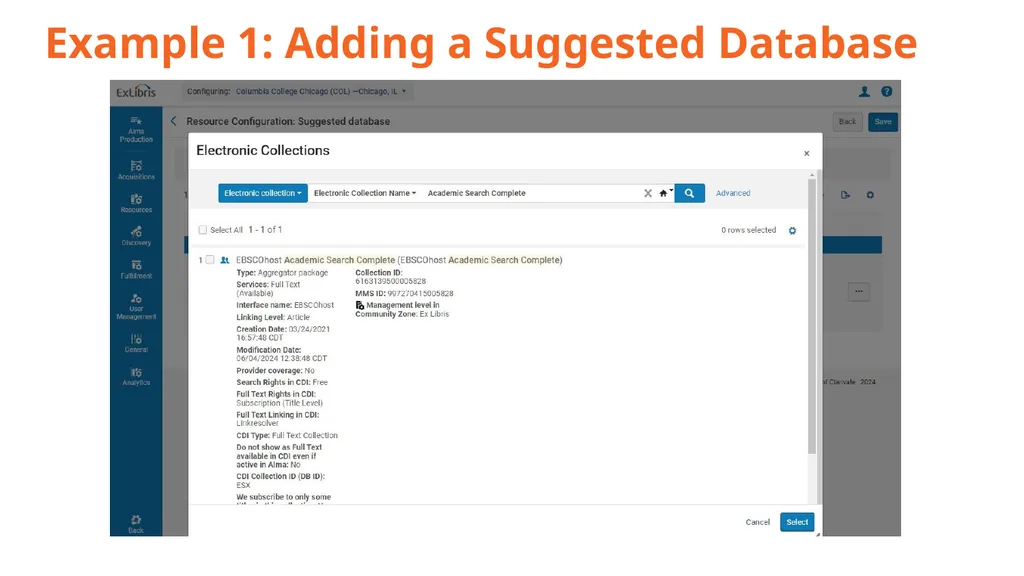Click the ExLibris logo
The height and width of the screenshot is (576, 1024).
click(x=136, y=91)
